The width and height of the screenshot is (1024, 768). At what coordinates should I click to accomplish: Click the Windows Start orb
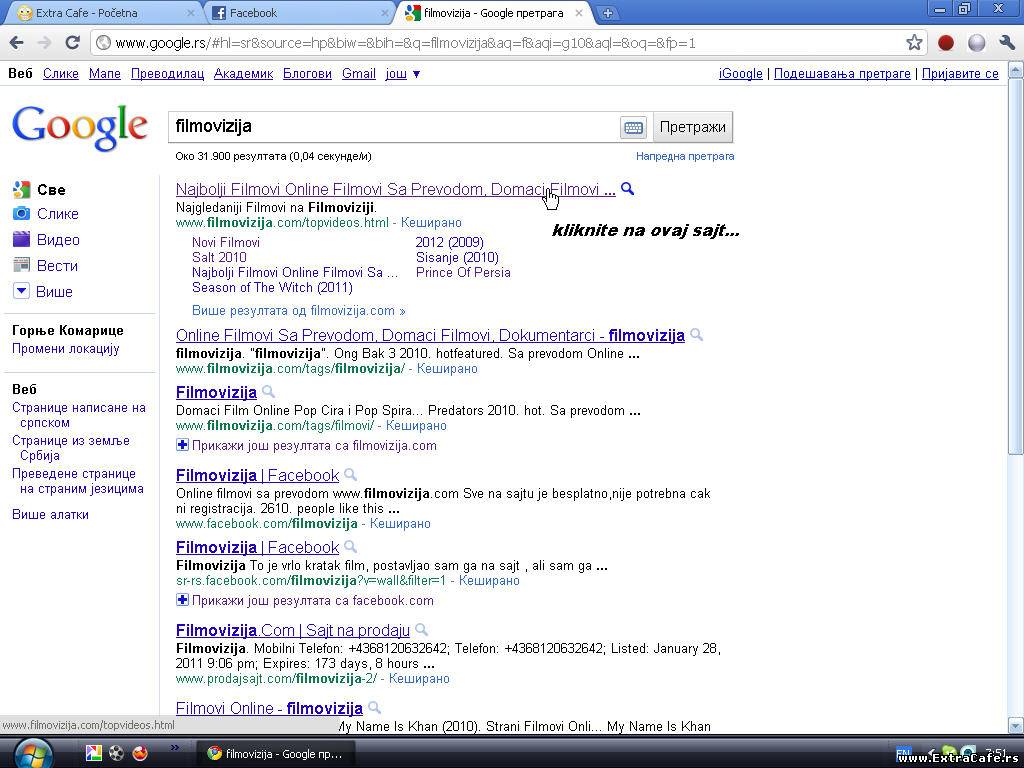(32, 752)
